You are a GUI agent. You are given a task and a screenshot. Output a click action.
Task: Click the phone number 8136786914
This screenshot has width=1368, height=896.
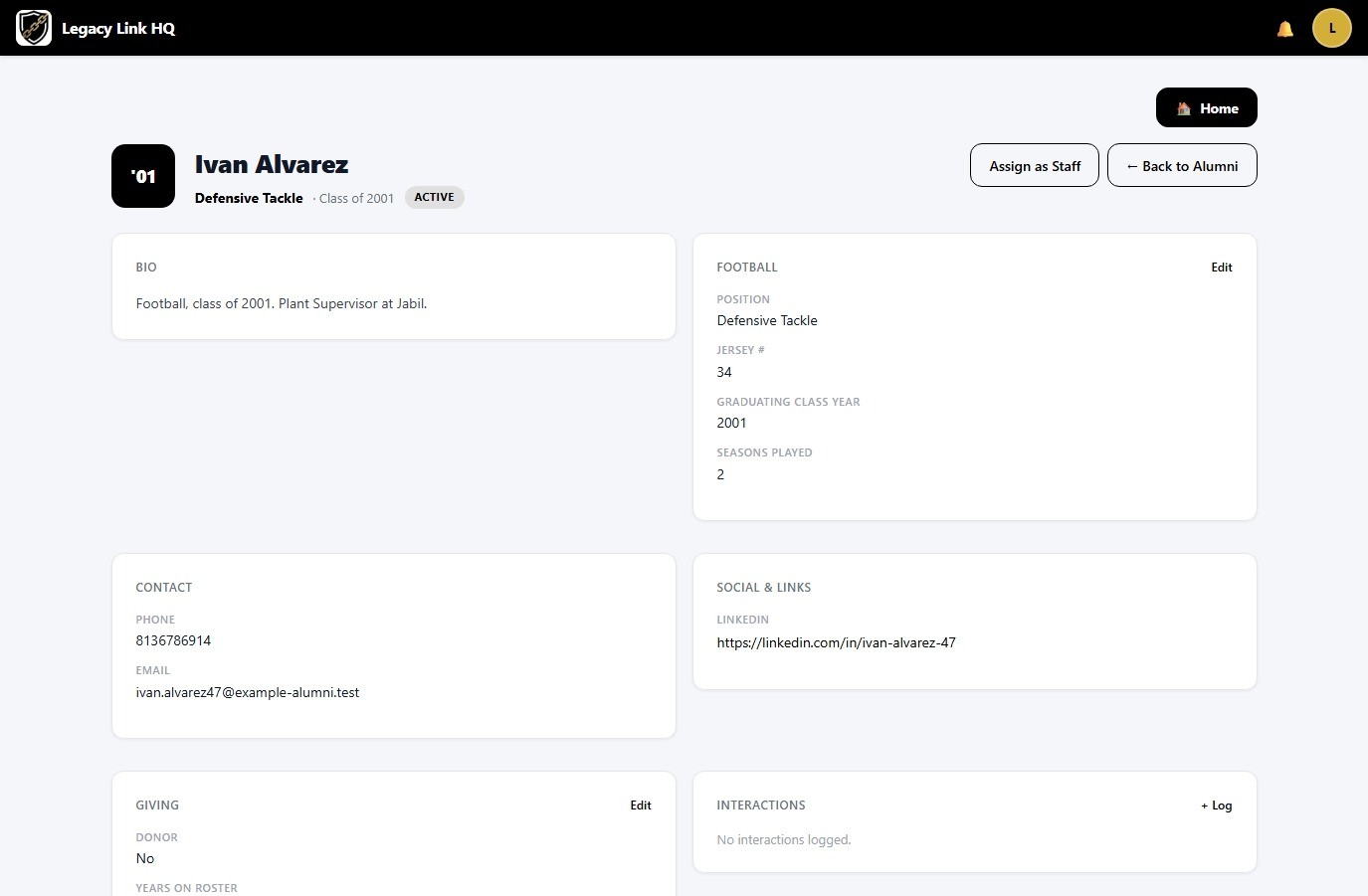pyautogui.click(x=173, y=640)
